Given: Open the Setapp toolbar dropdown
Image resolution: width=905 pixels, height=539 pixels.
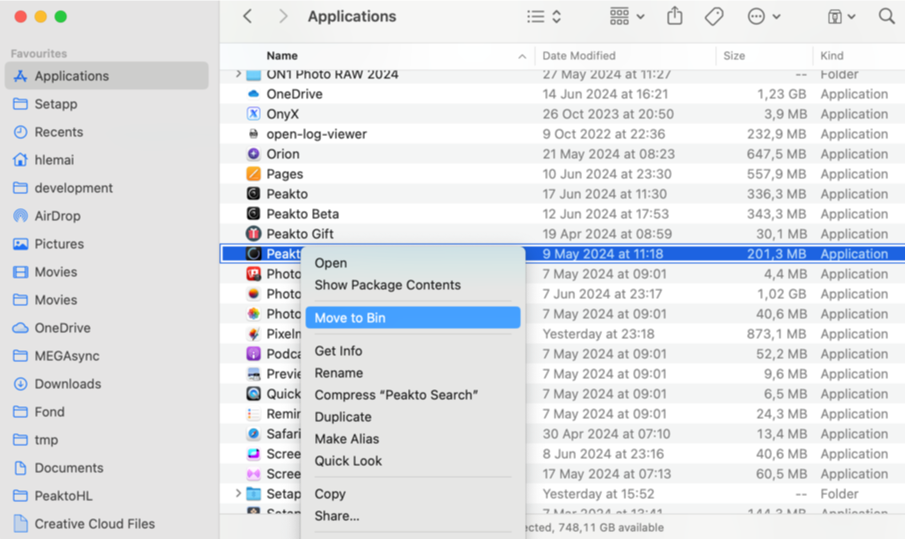Looking at the screenshot, I should point(841,17).
